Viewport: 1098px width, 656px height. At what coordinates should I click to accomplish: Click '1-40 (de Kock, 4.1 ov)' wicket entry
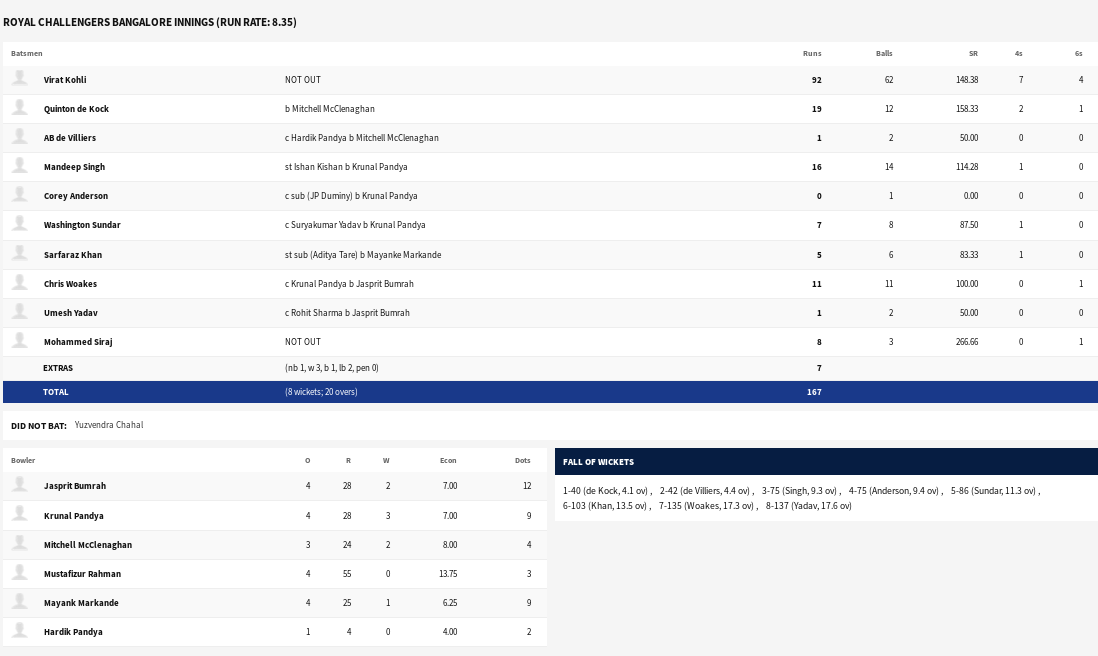[x=606, y=491]
